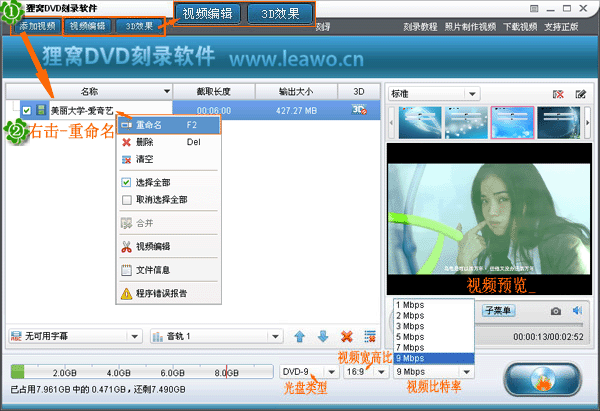Click the 输出大小 column header
Image resolution: width=600 pixels, height=411 pixels.
(296, 91)
